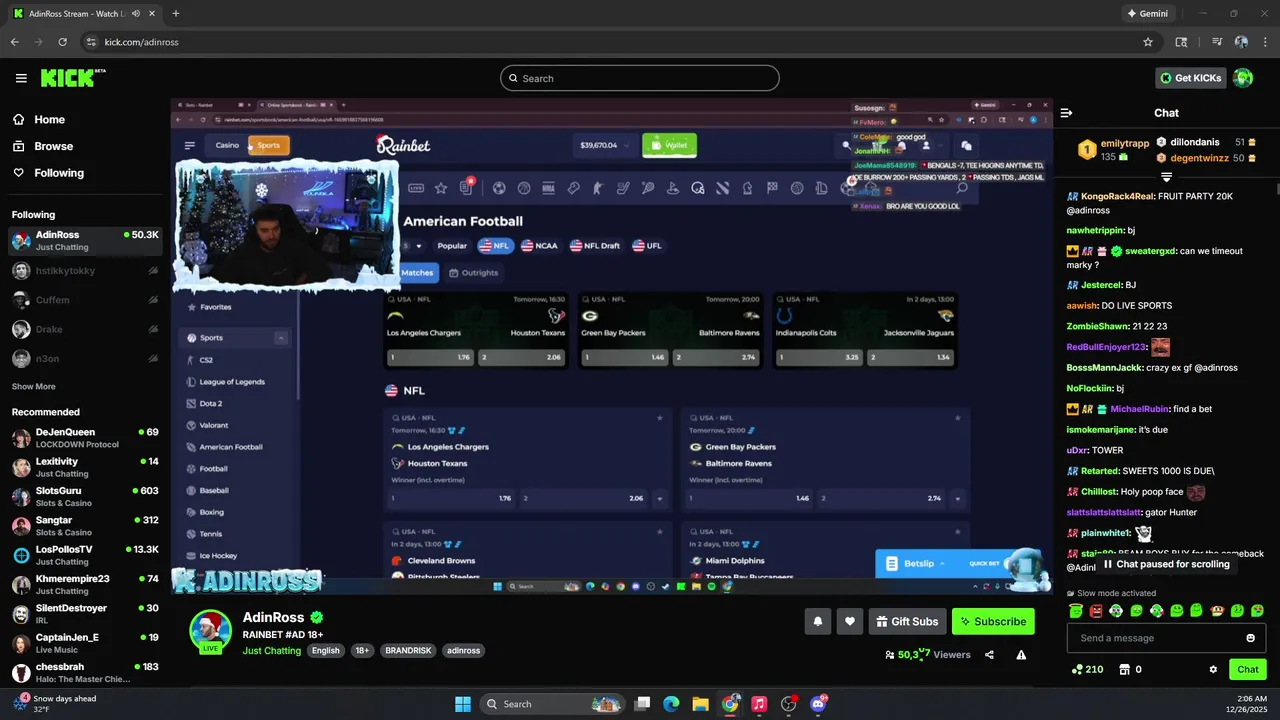Open Browse in the sidebar
This screenshot has width=1280, height=720.
pyautogui.click(x=53, y=146)
